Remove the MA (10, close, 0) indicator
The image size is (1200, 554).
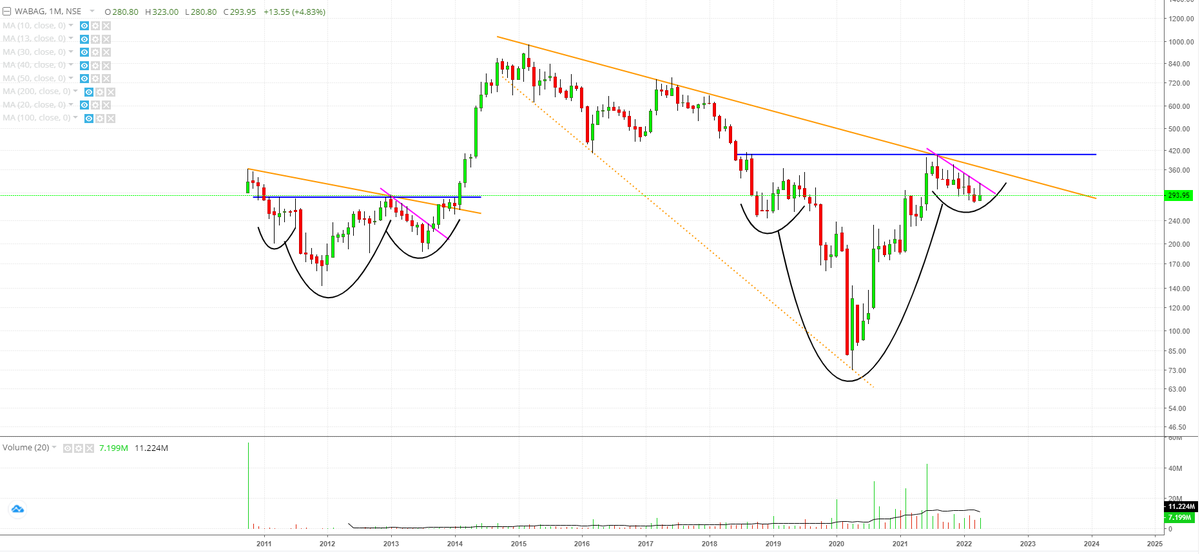(106, 26)
